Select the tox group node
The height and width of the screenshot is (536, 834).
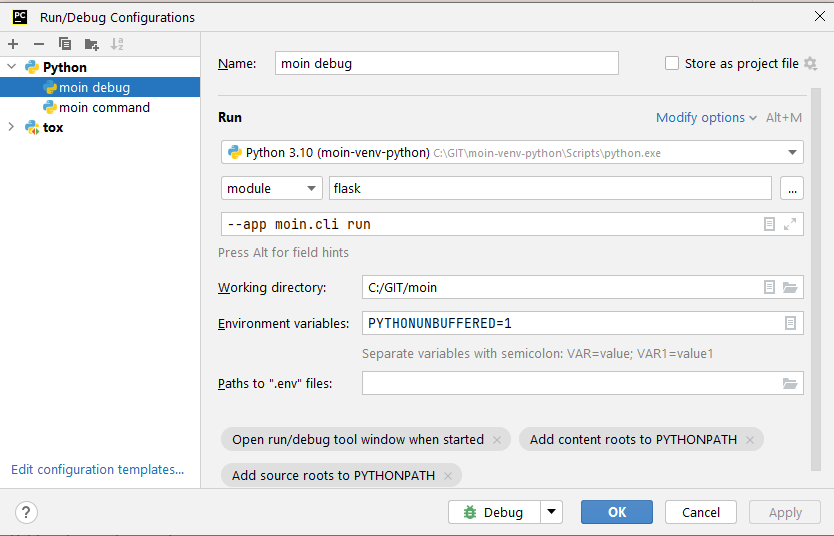(53, 128)
